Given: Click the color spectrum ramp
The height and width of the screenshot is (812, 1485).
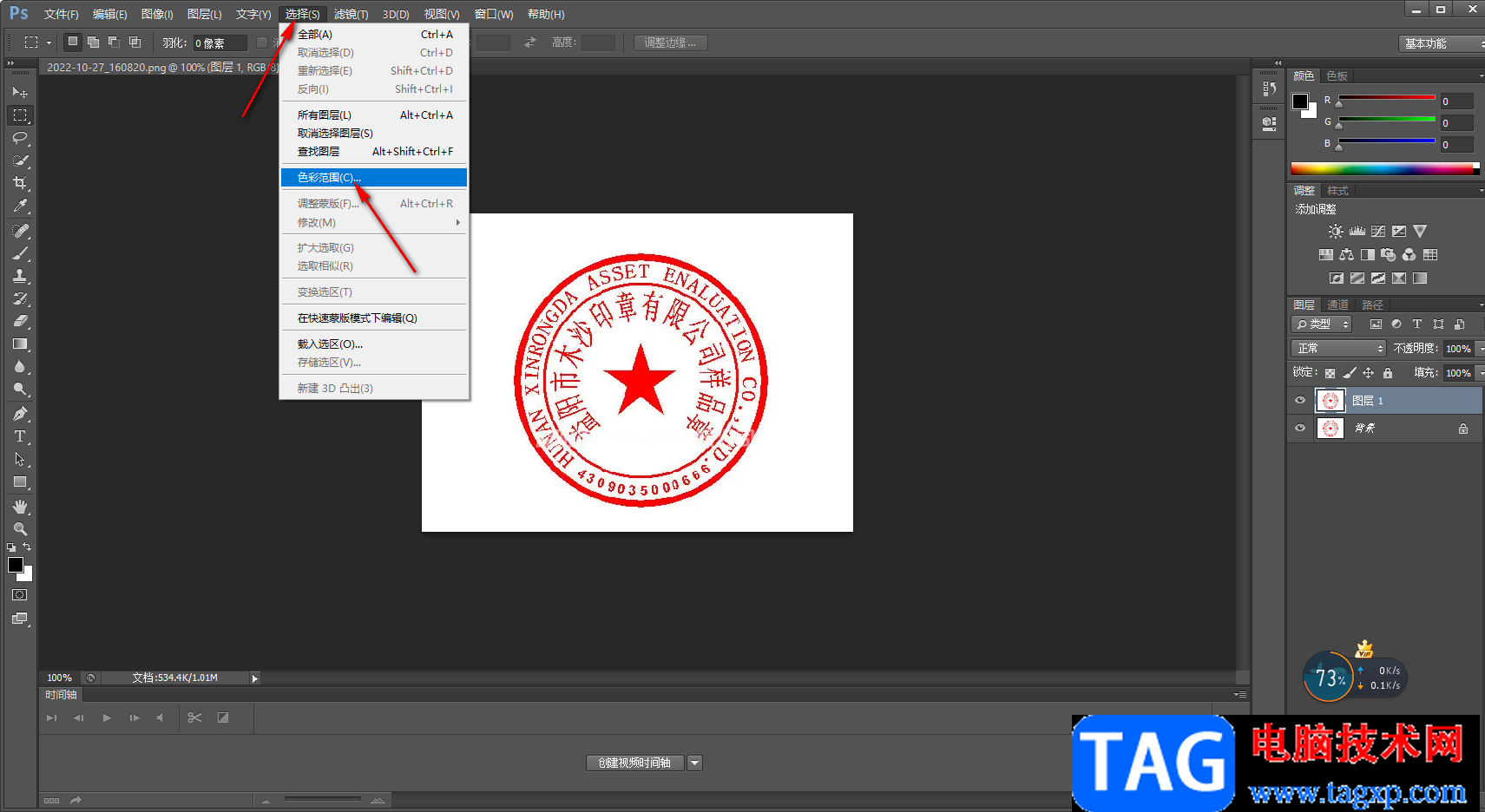Looking at the screenshot, I should click(x=1384, y=169).
